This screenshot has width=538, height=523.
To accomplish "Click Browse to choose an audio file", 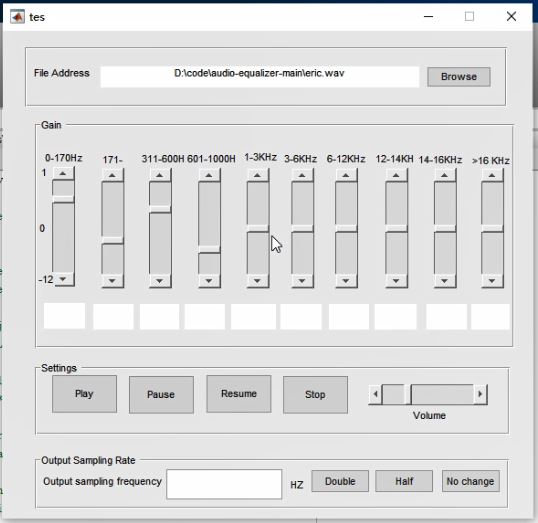I will click(459, 77).
